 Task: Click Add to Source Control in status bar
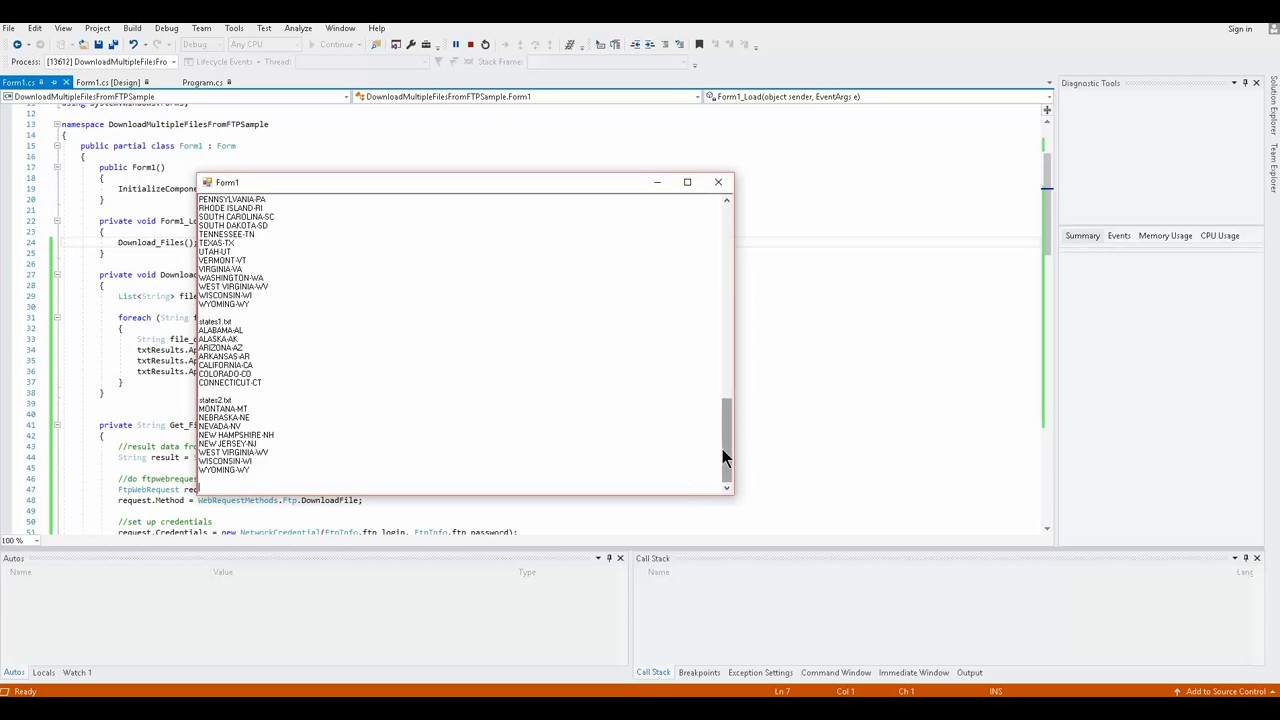click(x=1226, y=691)
